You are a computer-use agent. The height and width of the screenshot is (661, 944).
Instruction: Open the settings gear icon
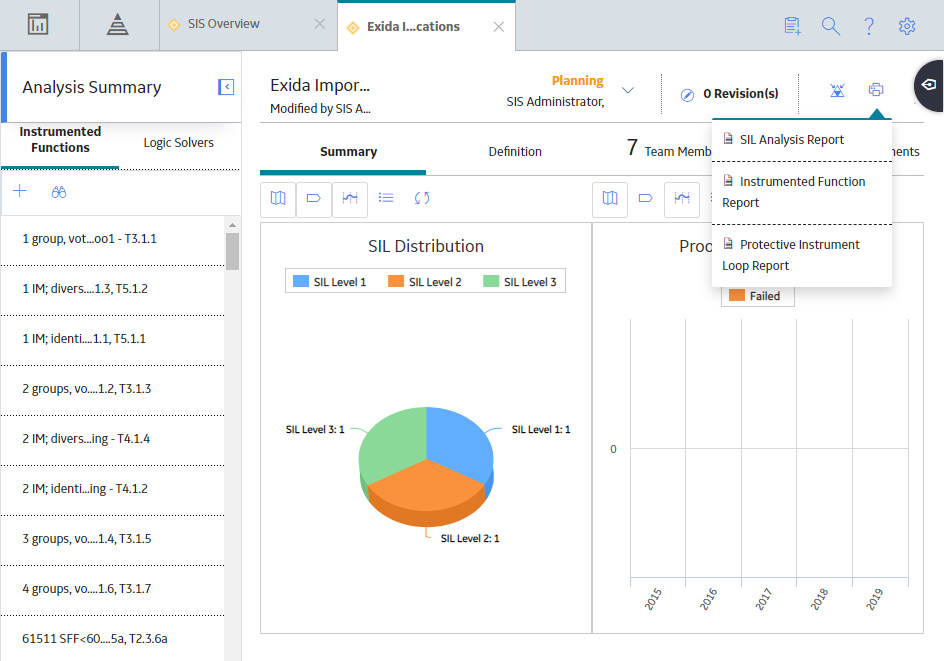tap(907, 26)
